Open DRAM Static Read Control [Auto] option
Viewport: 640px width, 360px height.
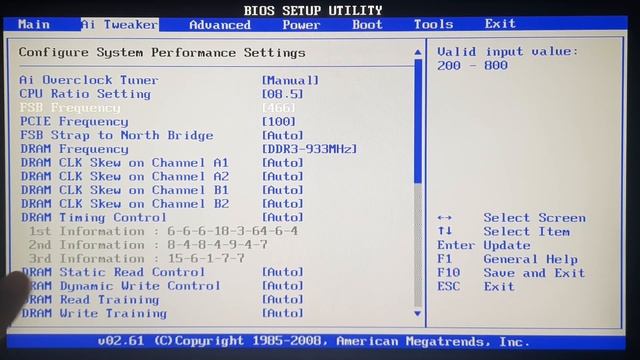pos(282,272)
